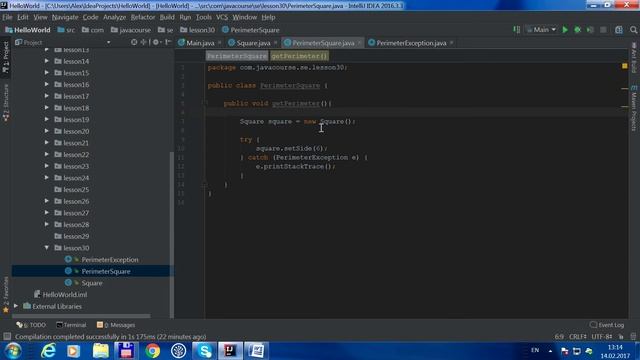Select getPerimeter() editor breadcrumb
Image resolution: width=640 pixels, height=360 pixels.
coord(299,56)
